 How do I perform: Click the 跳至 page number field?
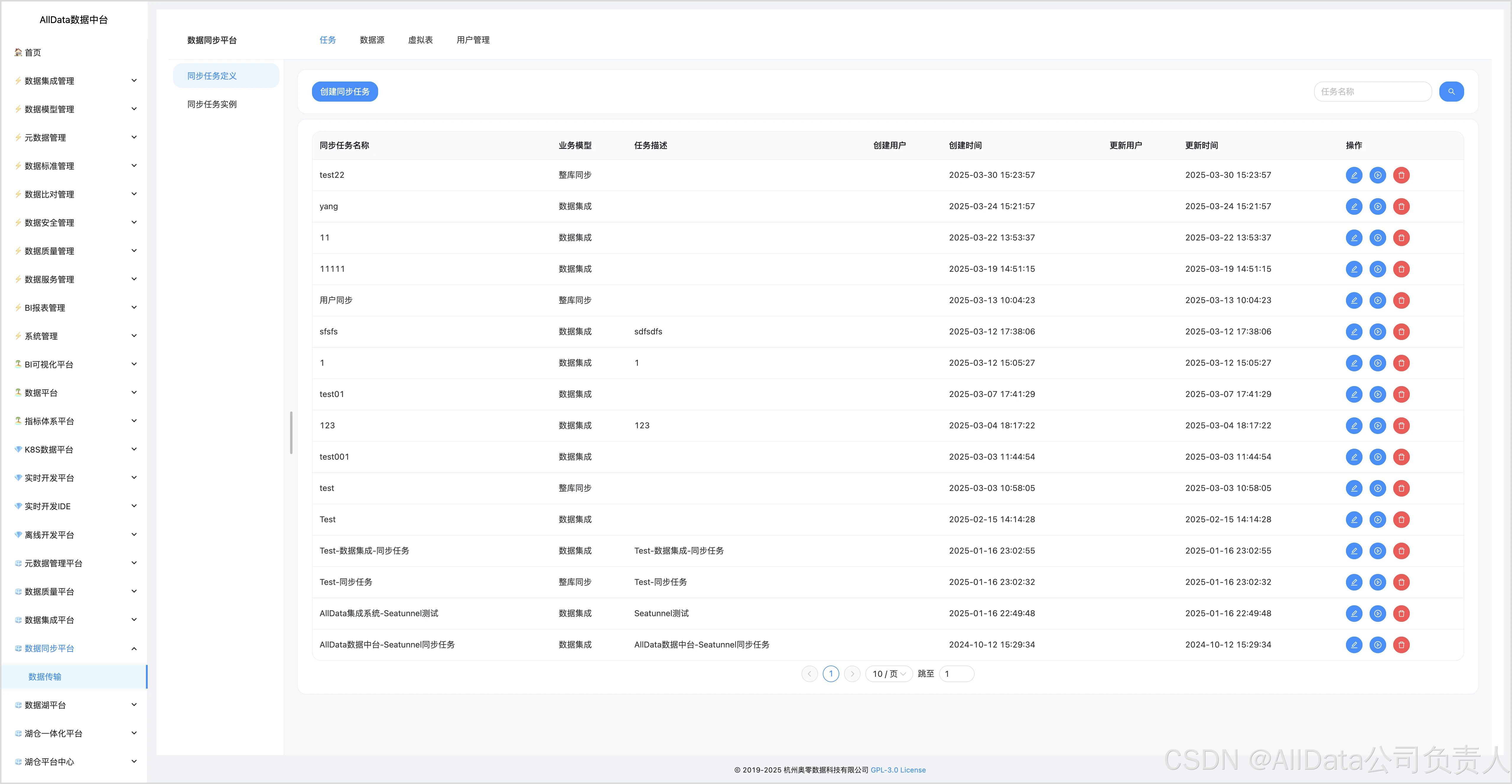[957, 674]
